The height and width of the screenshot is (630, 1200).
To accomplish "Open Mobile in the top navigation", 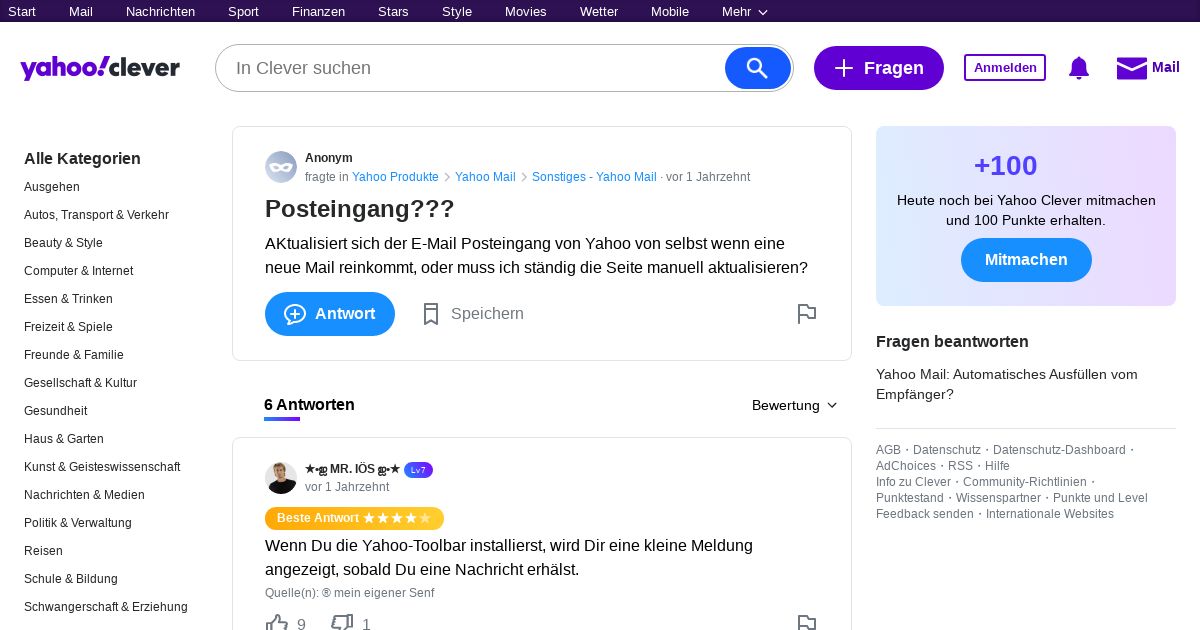I will (x=670, y=12).
